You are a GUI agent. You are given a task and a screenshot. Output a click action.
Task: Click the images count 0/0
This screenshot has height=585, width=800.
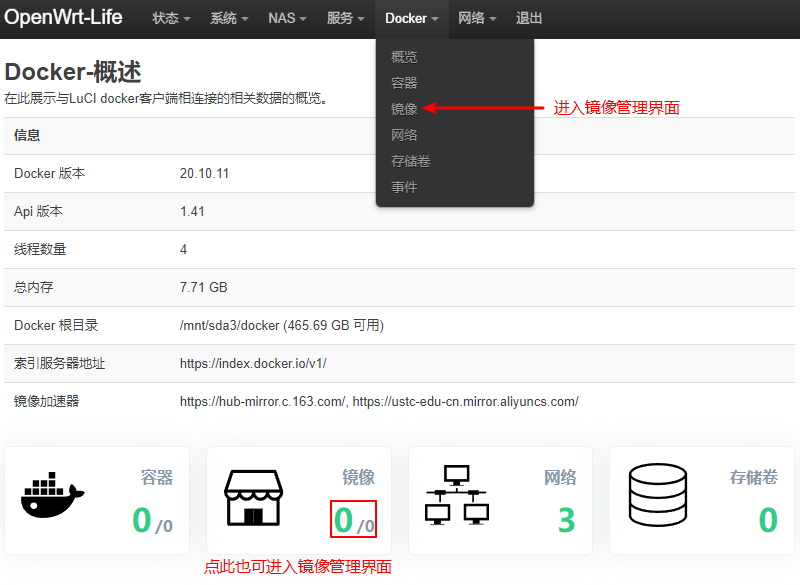354,520
